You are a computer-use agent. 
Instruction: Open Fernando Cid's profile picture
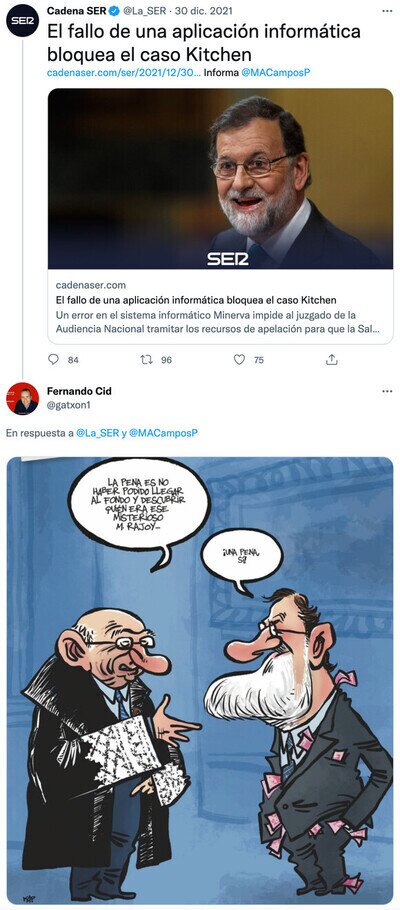click(22, 399)
